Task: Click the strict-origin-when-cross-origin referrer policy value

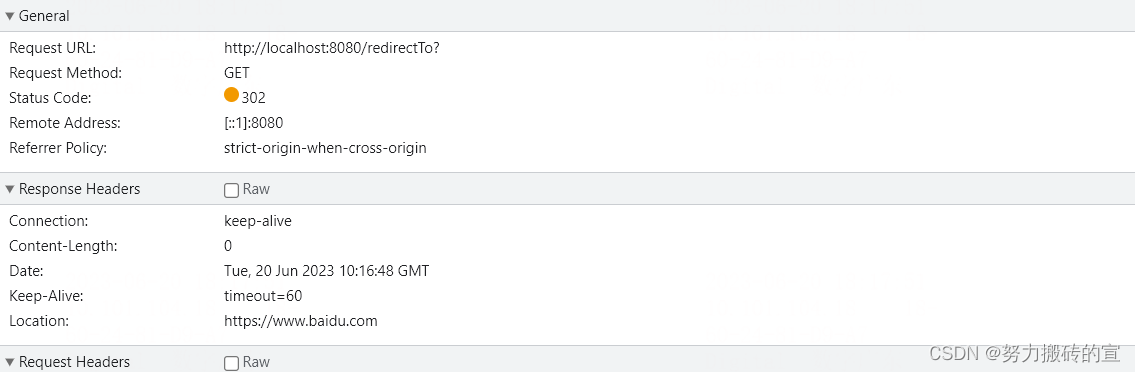Action: [x=326, y=148]
